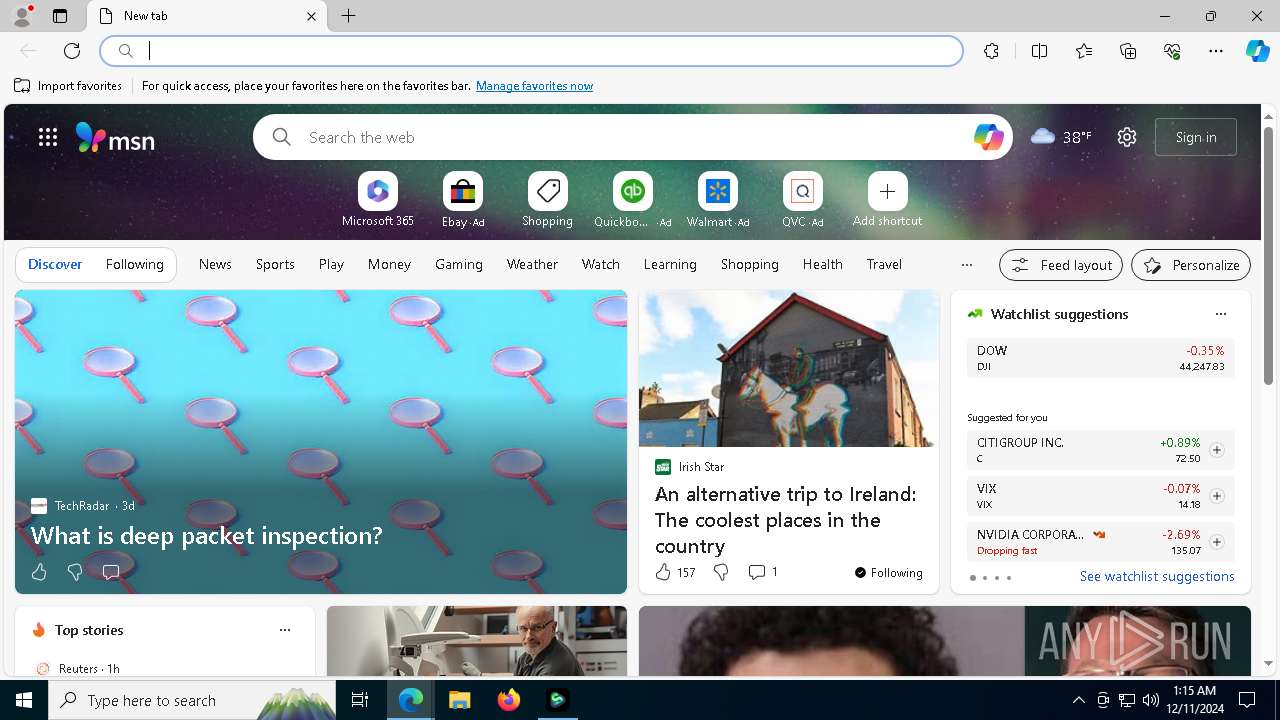The height and width of the screenshot is (720, 1280).
Task: Open the Extensions puzzle icon
Action: coord(991,51)
